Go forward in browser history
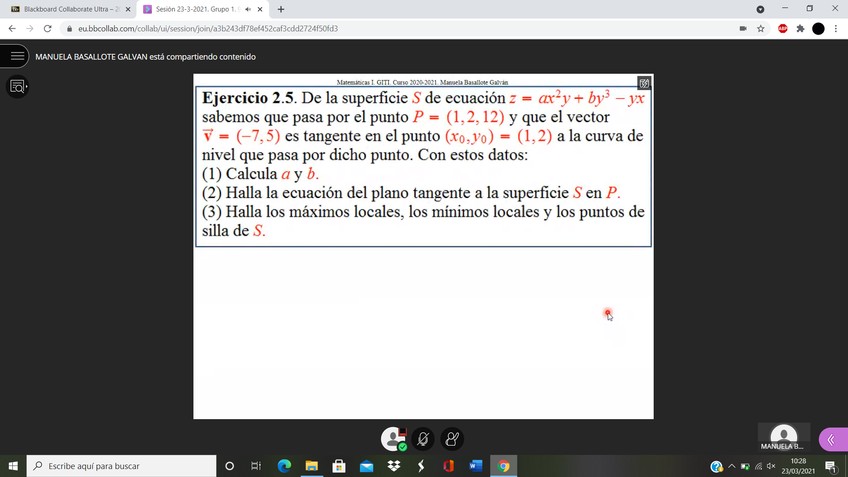Screen dimensions: 848x477 30,29
